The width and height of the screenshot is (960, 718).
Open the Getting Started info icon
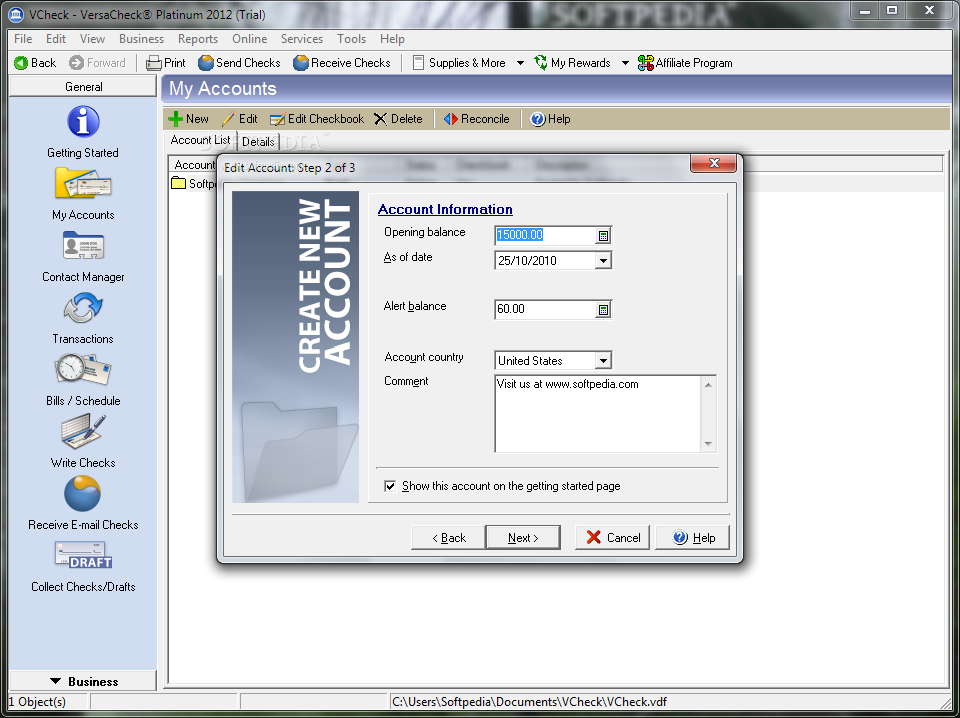tap(83, 121)
